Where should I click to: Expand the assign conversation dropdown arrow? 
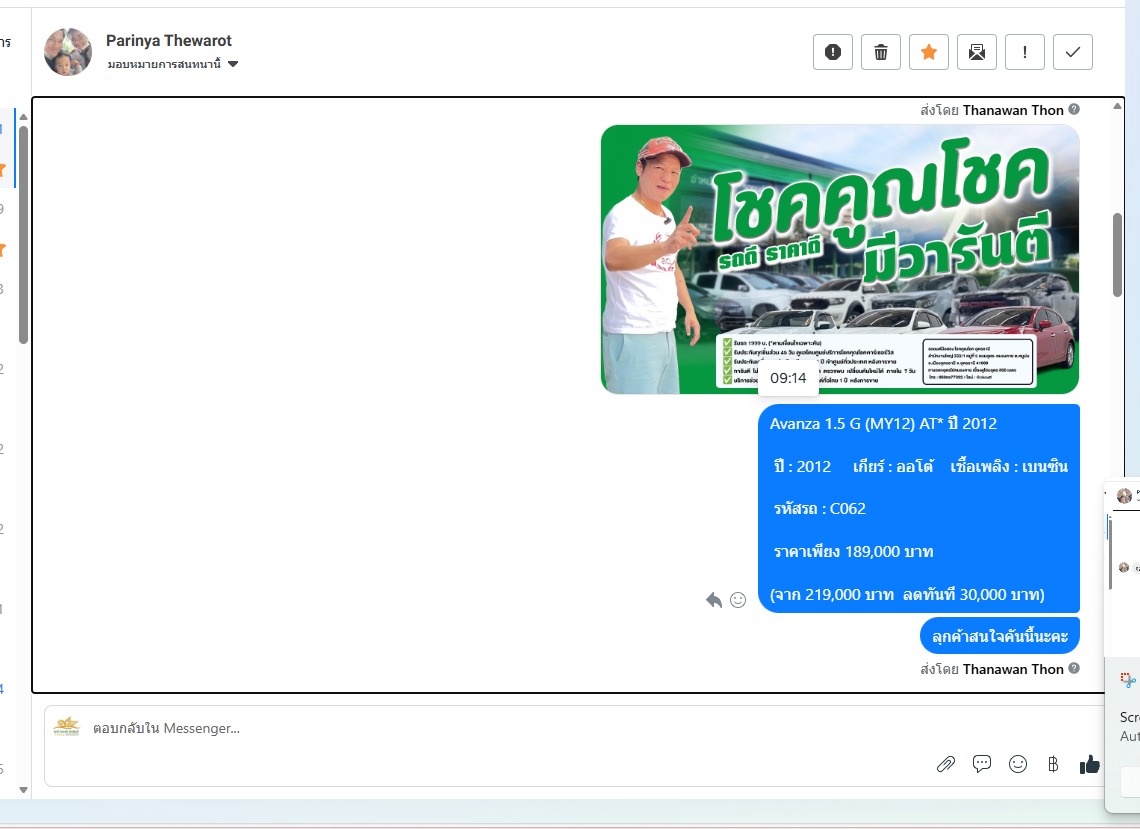tap(233, 64)
